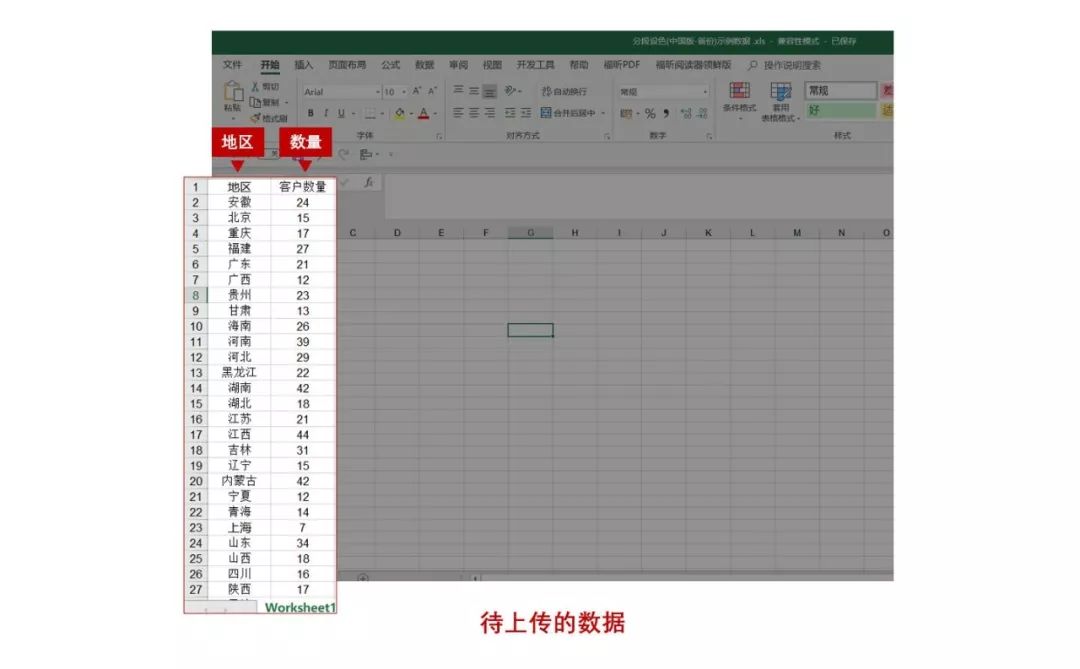This screenshot has height=669, width=1080.
Task: Select column G header
Action: pyautogui.click(x=530, y=233)
